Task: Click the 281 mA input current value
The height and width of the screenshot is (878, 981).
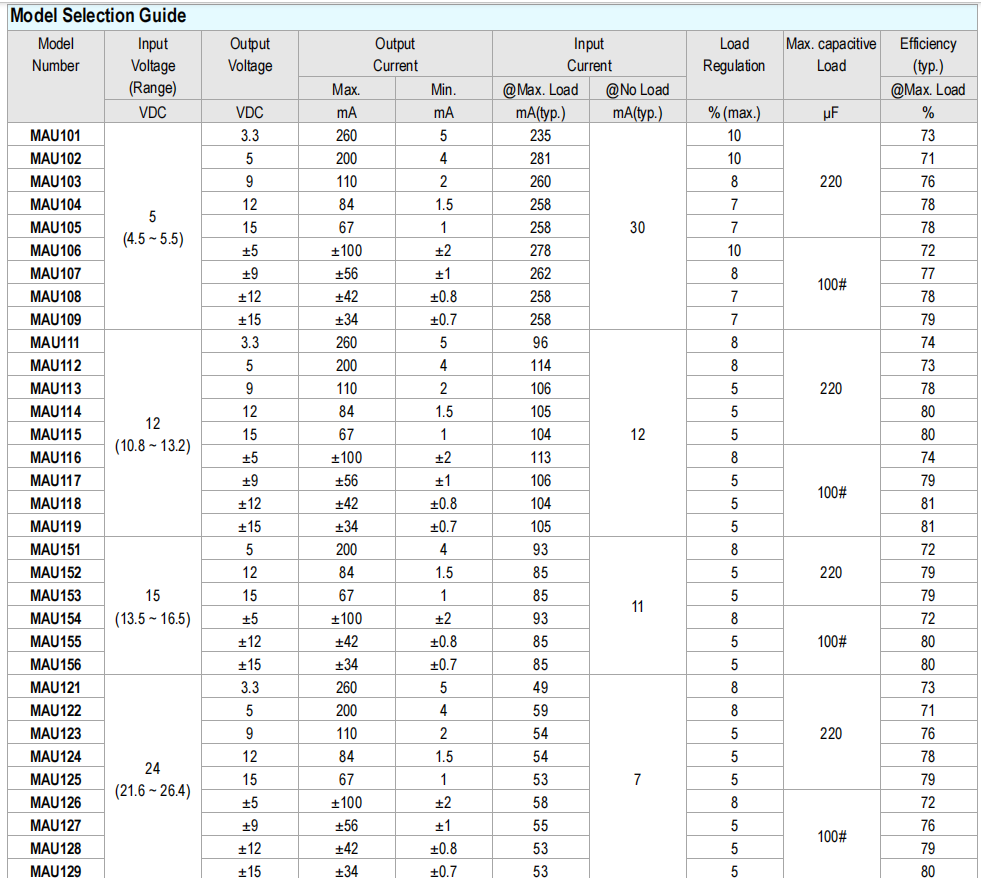Action: click(540, 158)
